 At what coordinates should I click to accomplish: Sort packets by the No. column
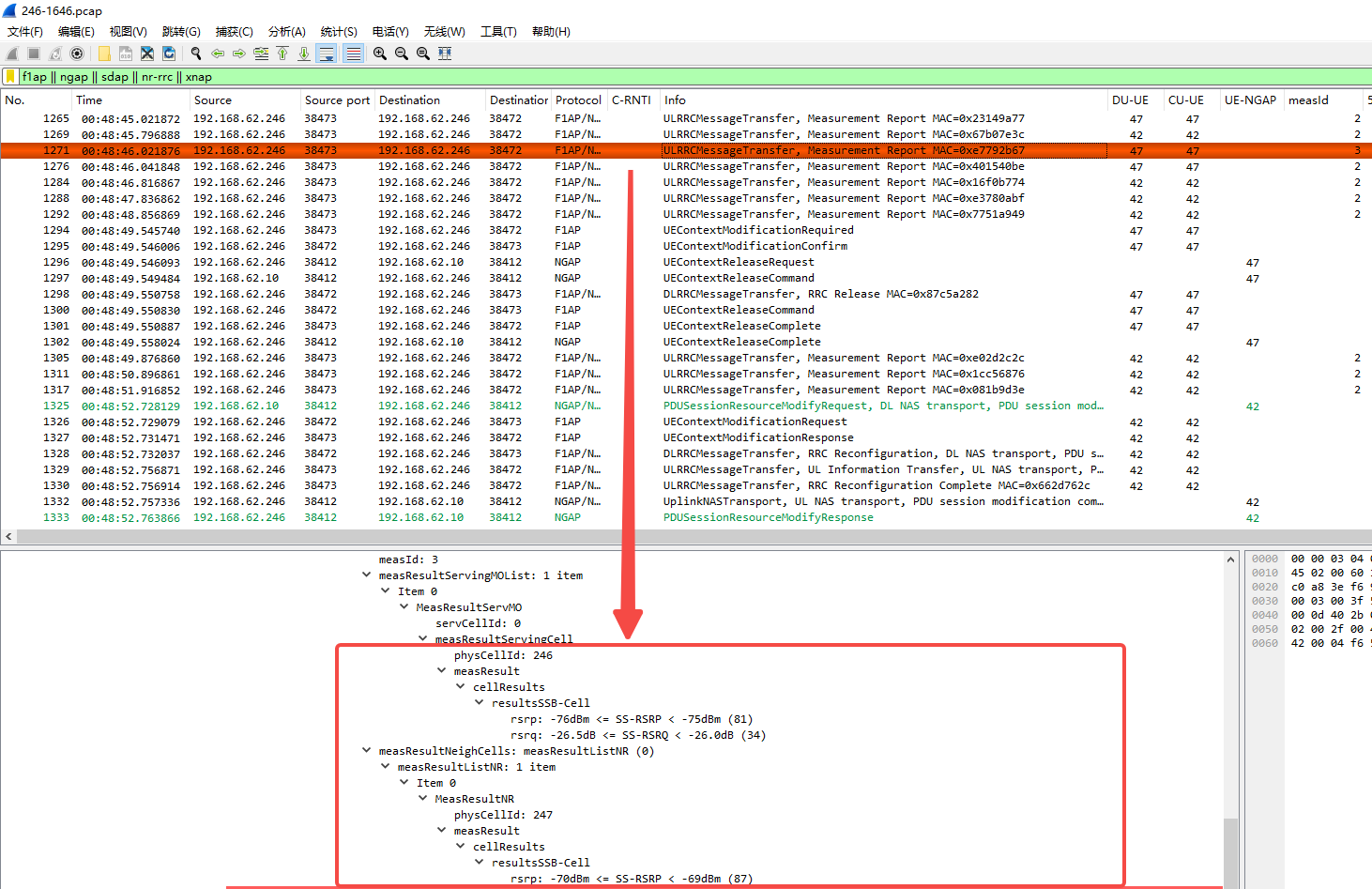click(x=36, y=100)
